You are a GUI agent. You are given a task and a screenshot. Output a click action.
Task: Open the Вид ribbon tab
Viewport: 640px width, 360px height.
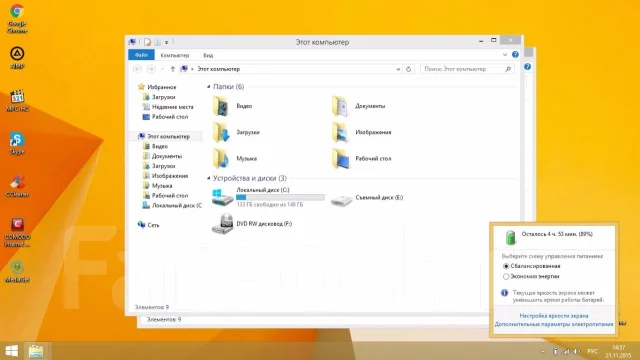(x=208, y=55)
